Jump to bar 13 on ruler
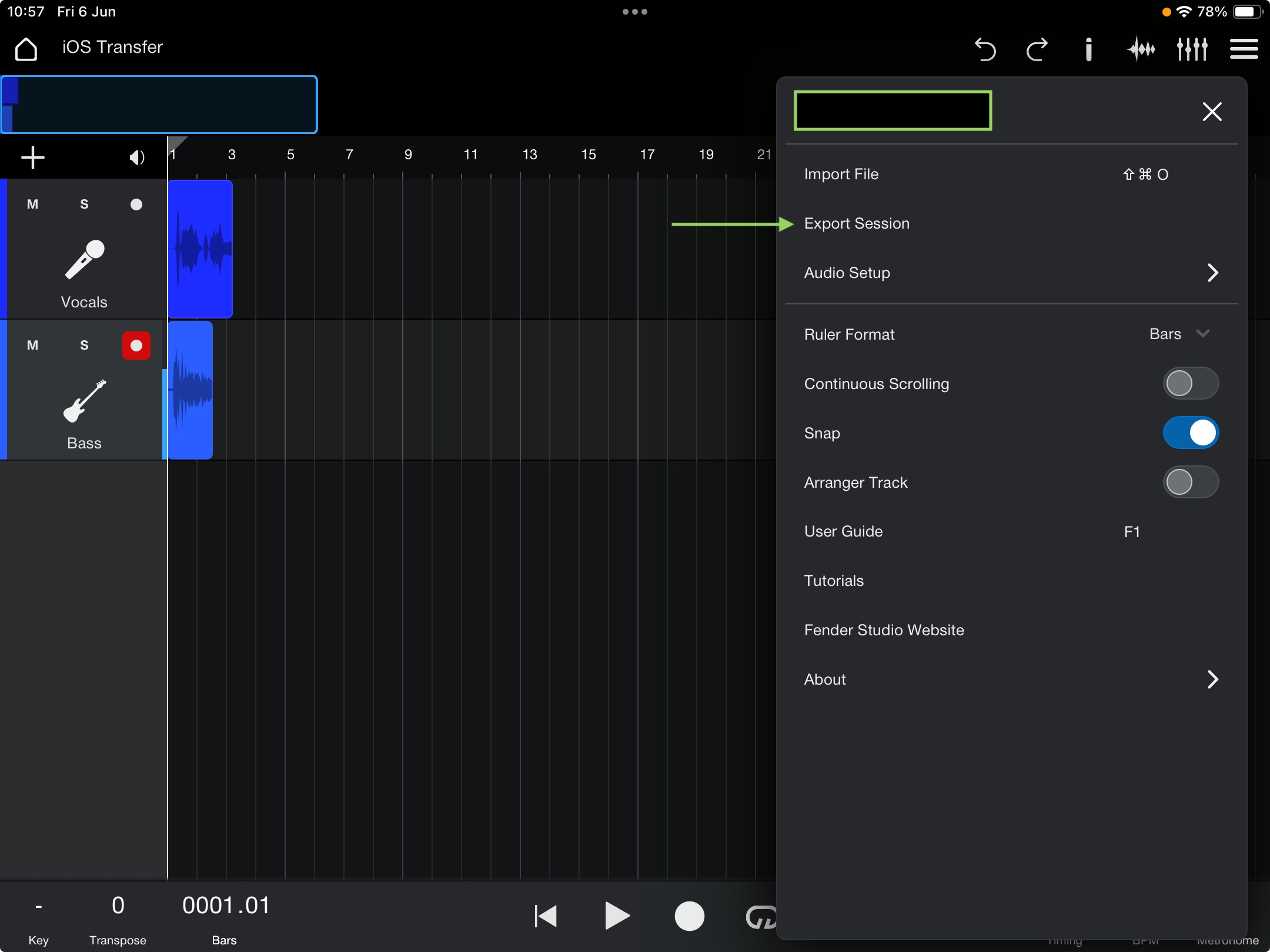 (530, 155)
